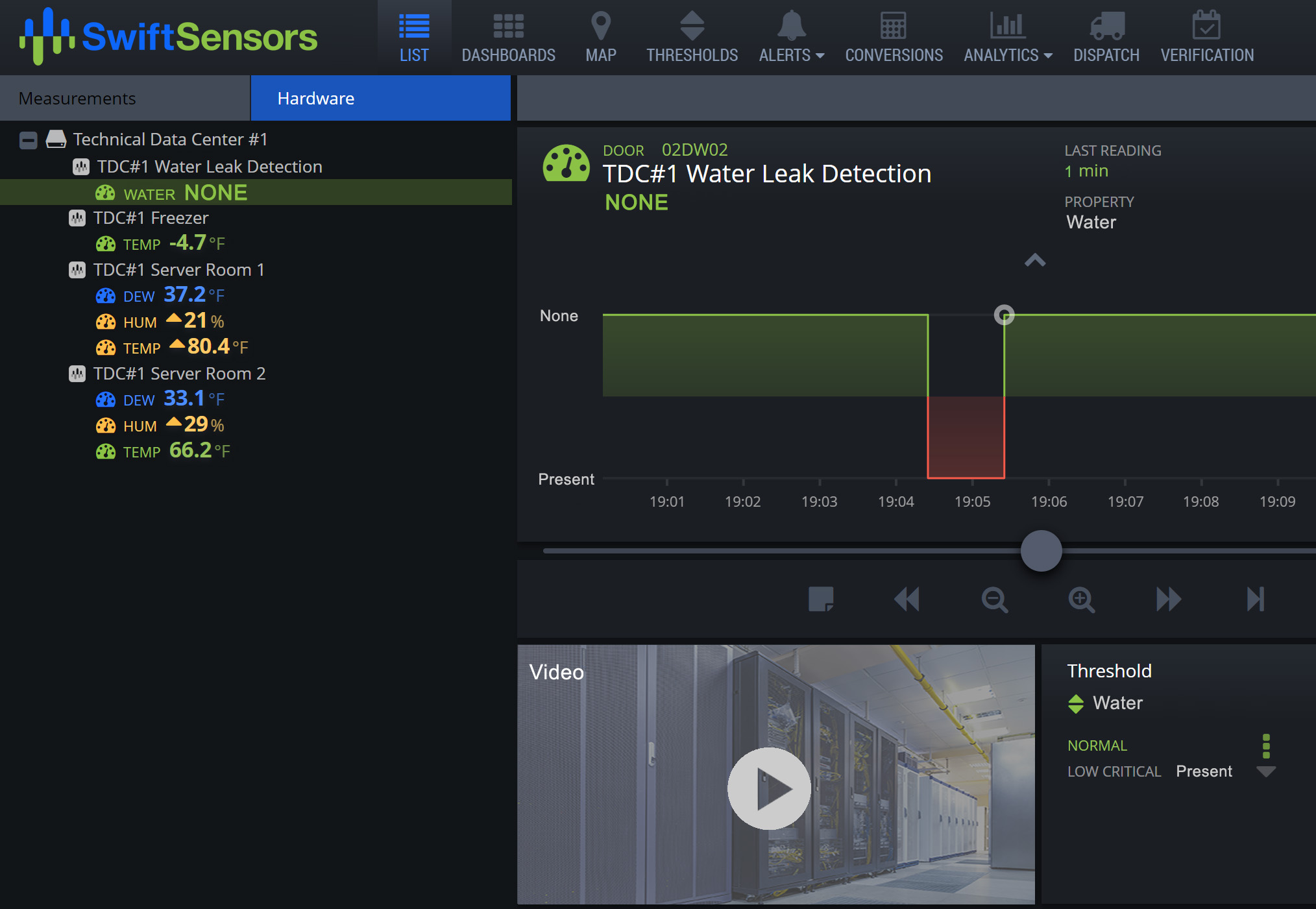1316x909 pixels.
Task: Collapse the detail header with the chevron
Action: click(x=1035, y=261)
